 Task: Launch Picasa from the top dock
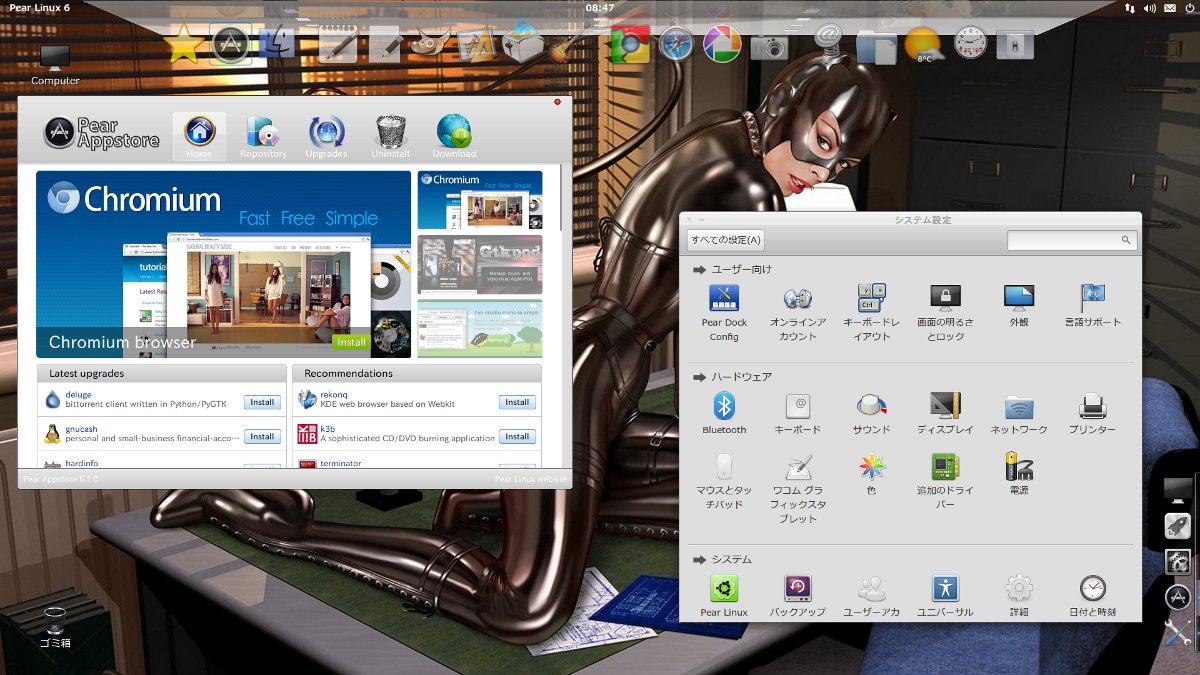coord(722,44)
